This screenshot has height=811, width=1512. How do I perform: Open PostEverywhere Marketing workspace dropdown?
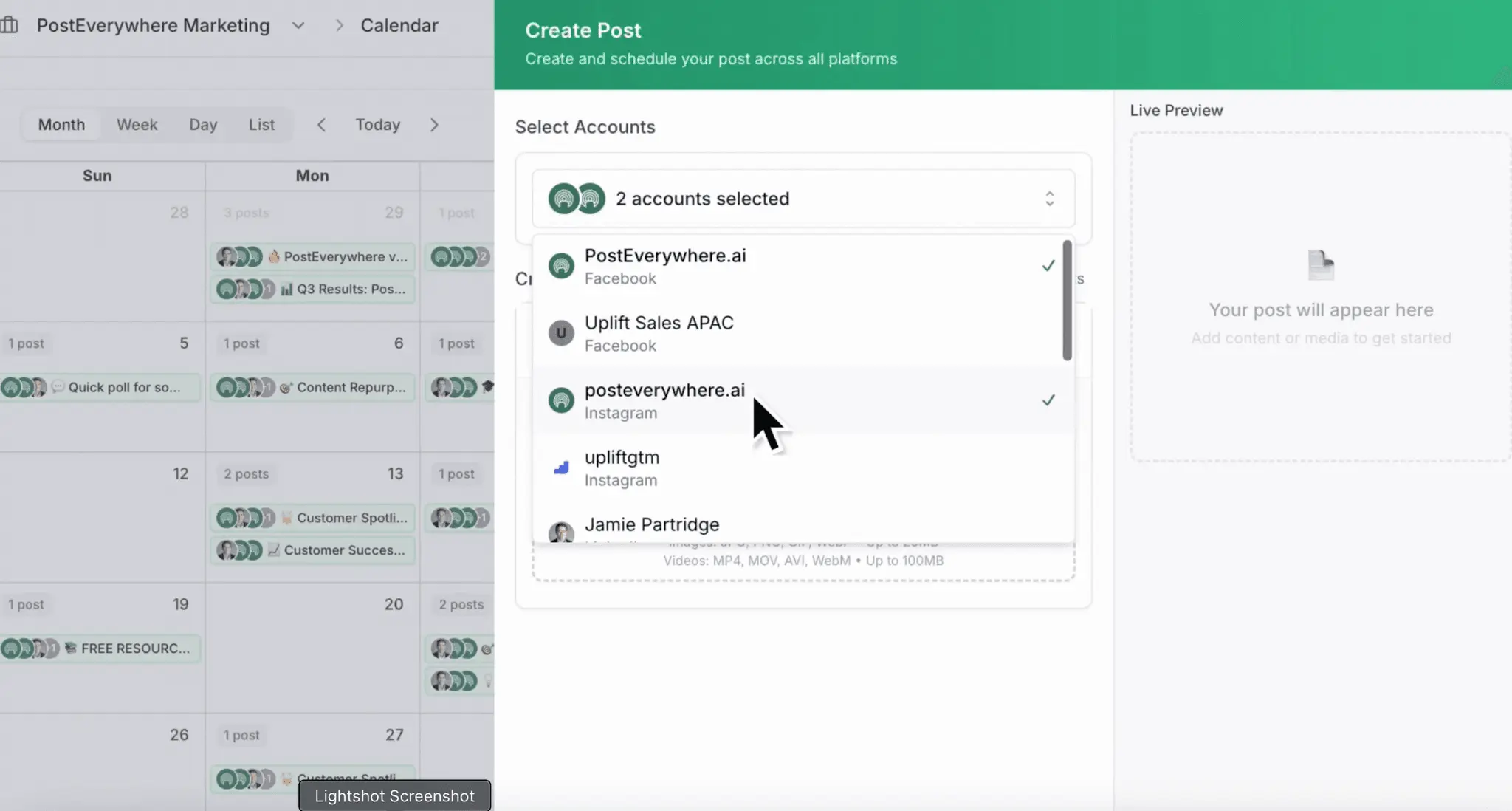(298, 25)
